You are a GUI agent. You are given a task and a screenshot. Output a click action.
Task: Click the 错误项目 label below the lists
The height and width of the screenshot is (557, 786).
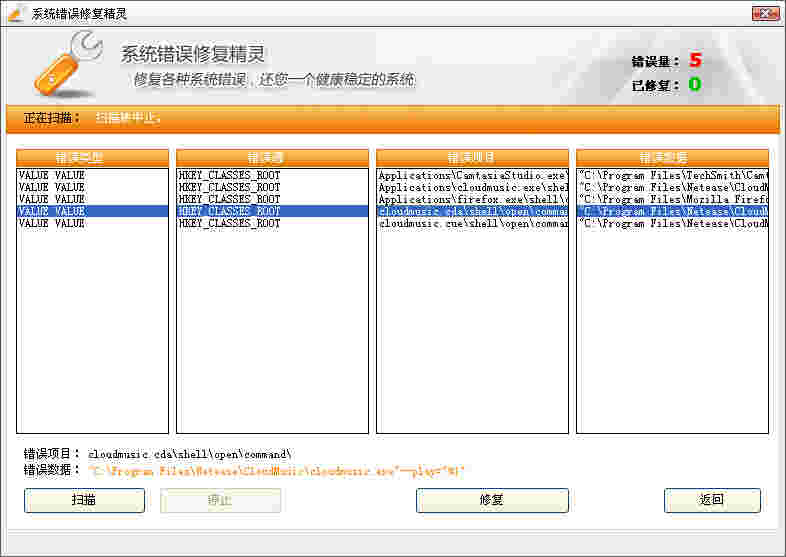[x=51, y=454]
